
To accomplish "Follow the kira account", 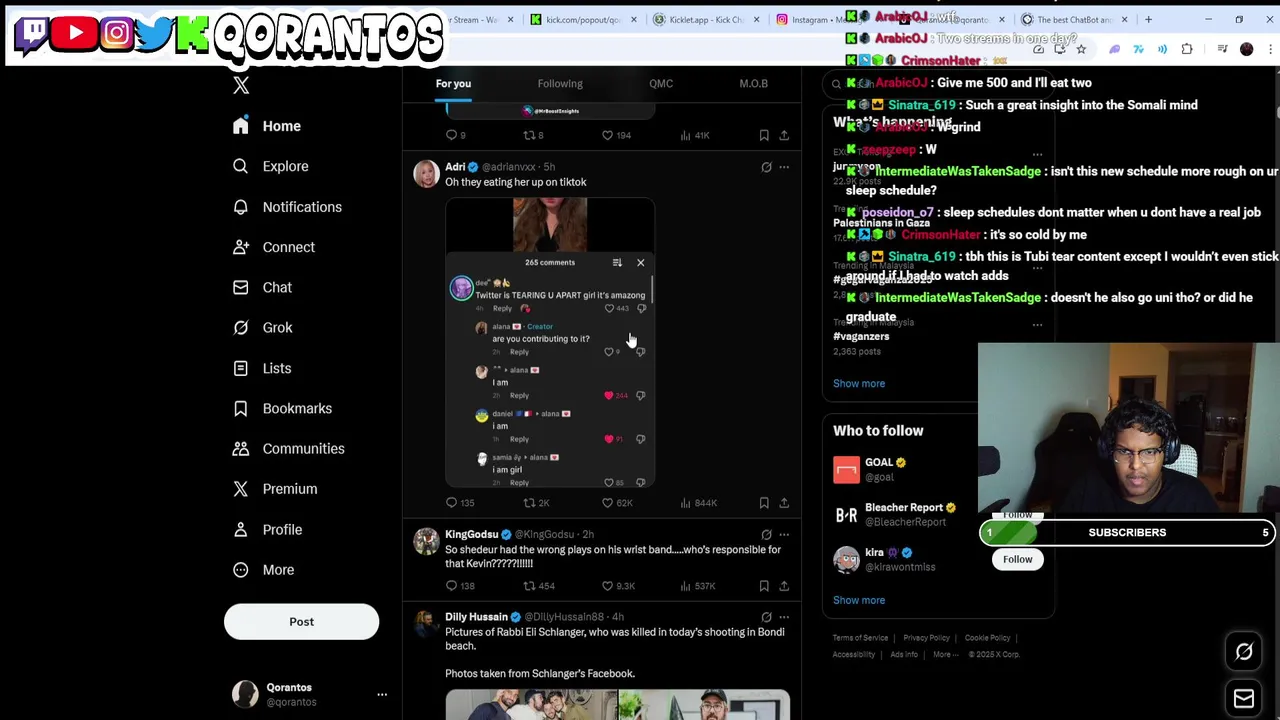I will (1017, 560).
